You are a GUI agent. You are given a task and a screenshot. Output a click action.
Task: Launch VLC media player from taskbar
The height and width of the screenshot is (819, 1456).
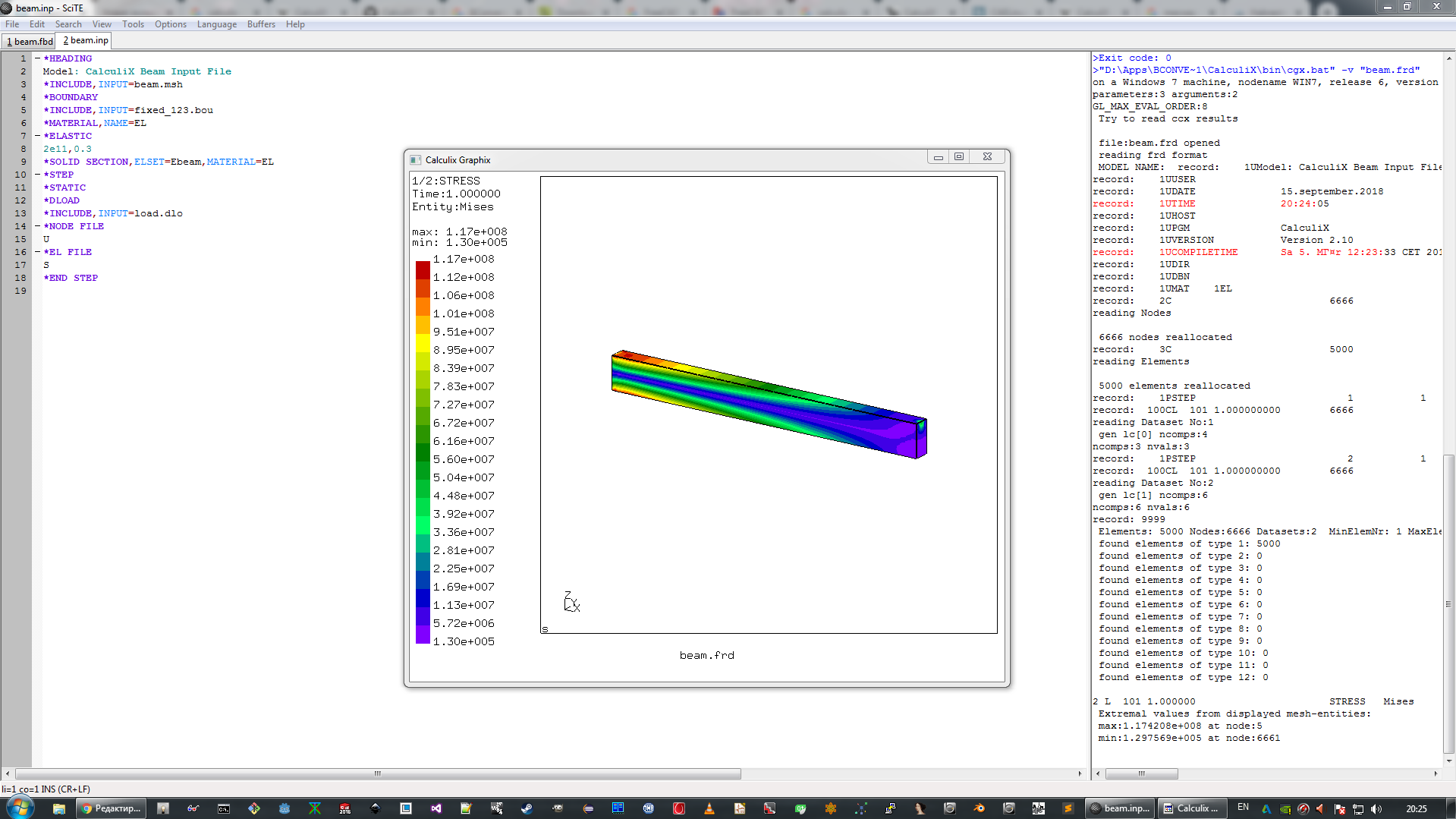click(709, 808)
